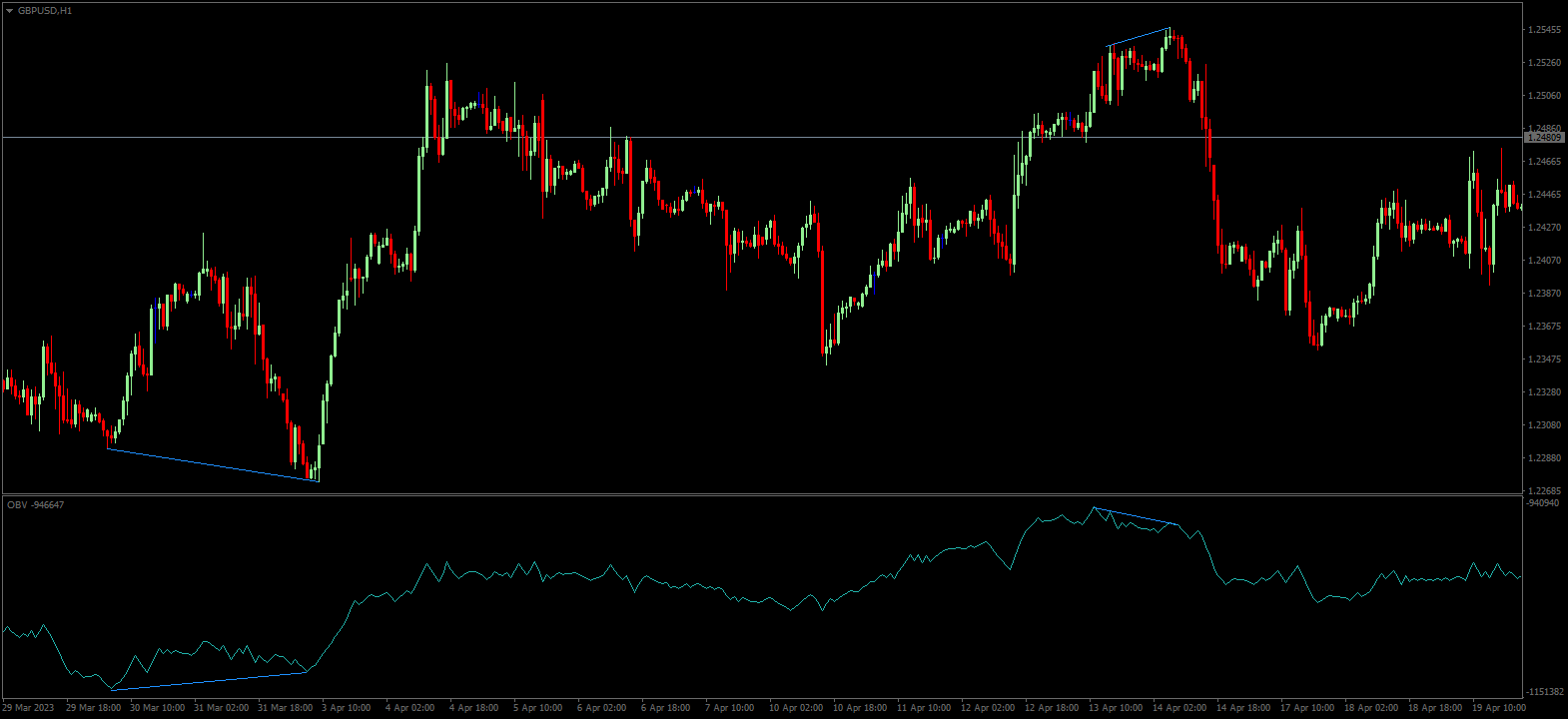Image resolution: width=1568 pixels, height=719 pixels.
Task: Select the blue trendline over the OBV peak
Action: pyautogui.click(x=1136, y=516)
